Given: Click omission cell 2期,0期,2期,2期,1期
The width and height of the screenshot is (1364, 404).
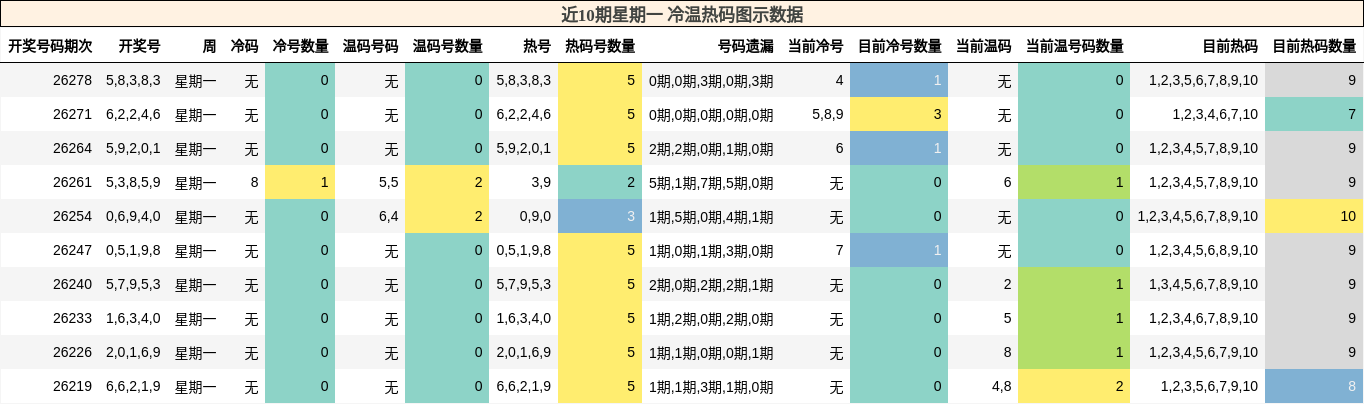Looking at the screenshot, I should [711, 285].
